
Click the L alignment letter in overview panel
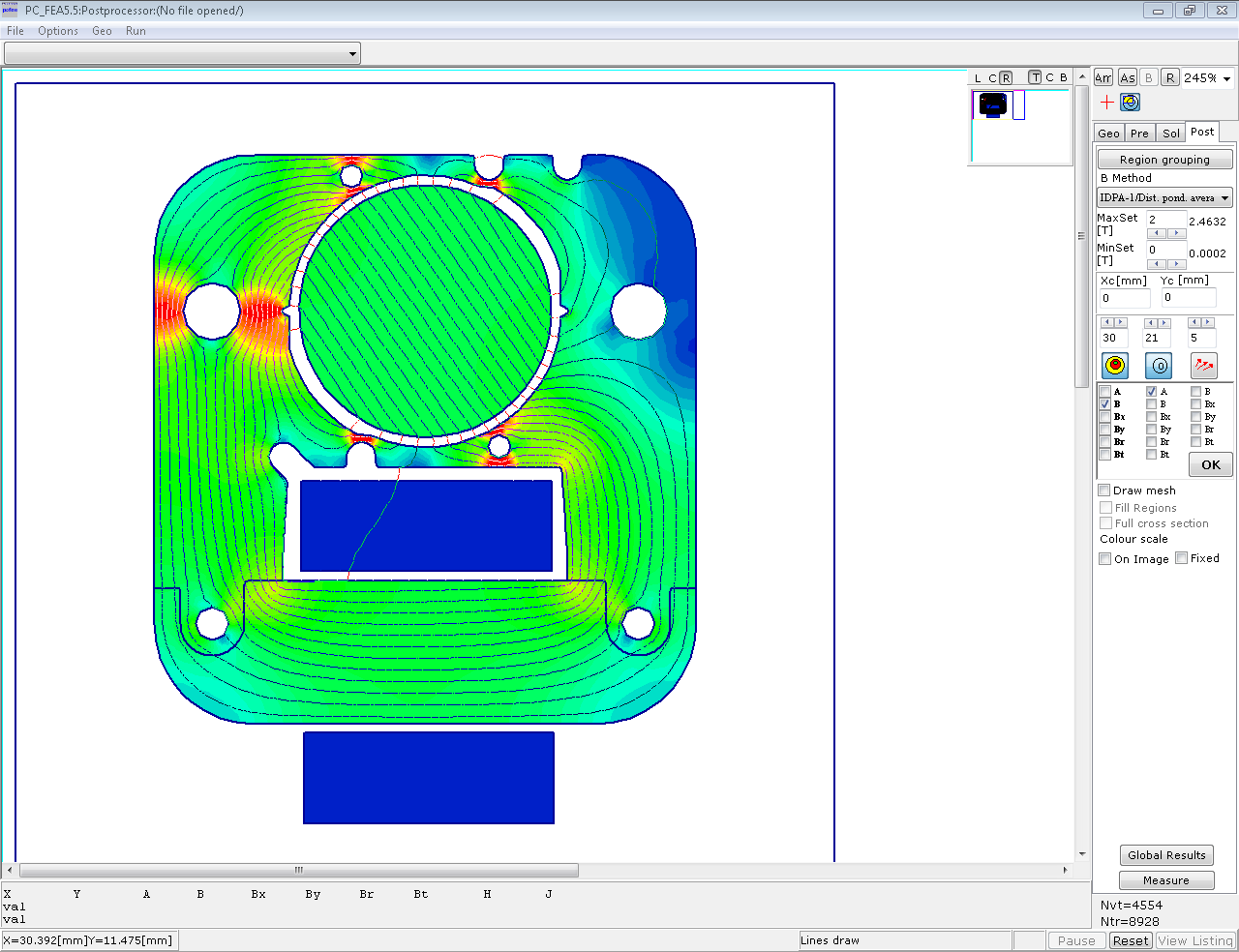[x=978, y=78]
